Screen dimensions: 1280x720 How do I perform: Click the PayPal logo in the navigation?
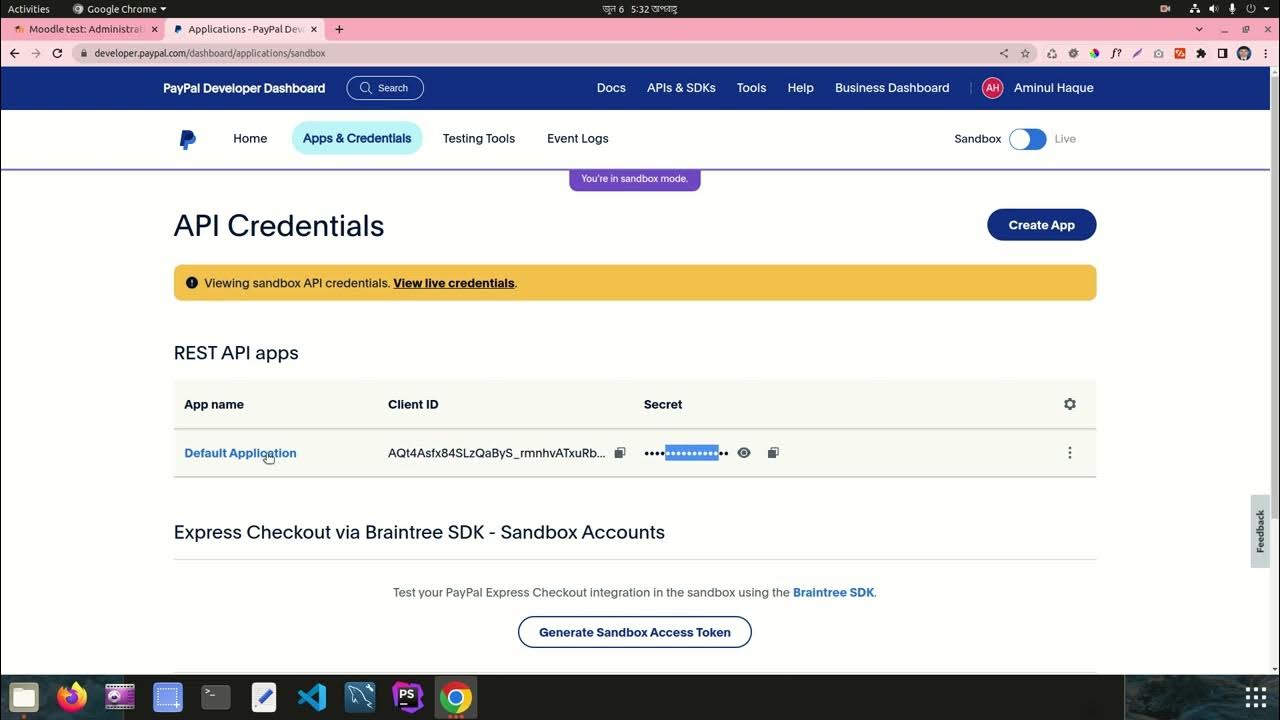tap(187, 139)
